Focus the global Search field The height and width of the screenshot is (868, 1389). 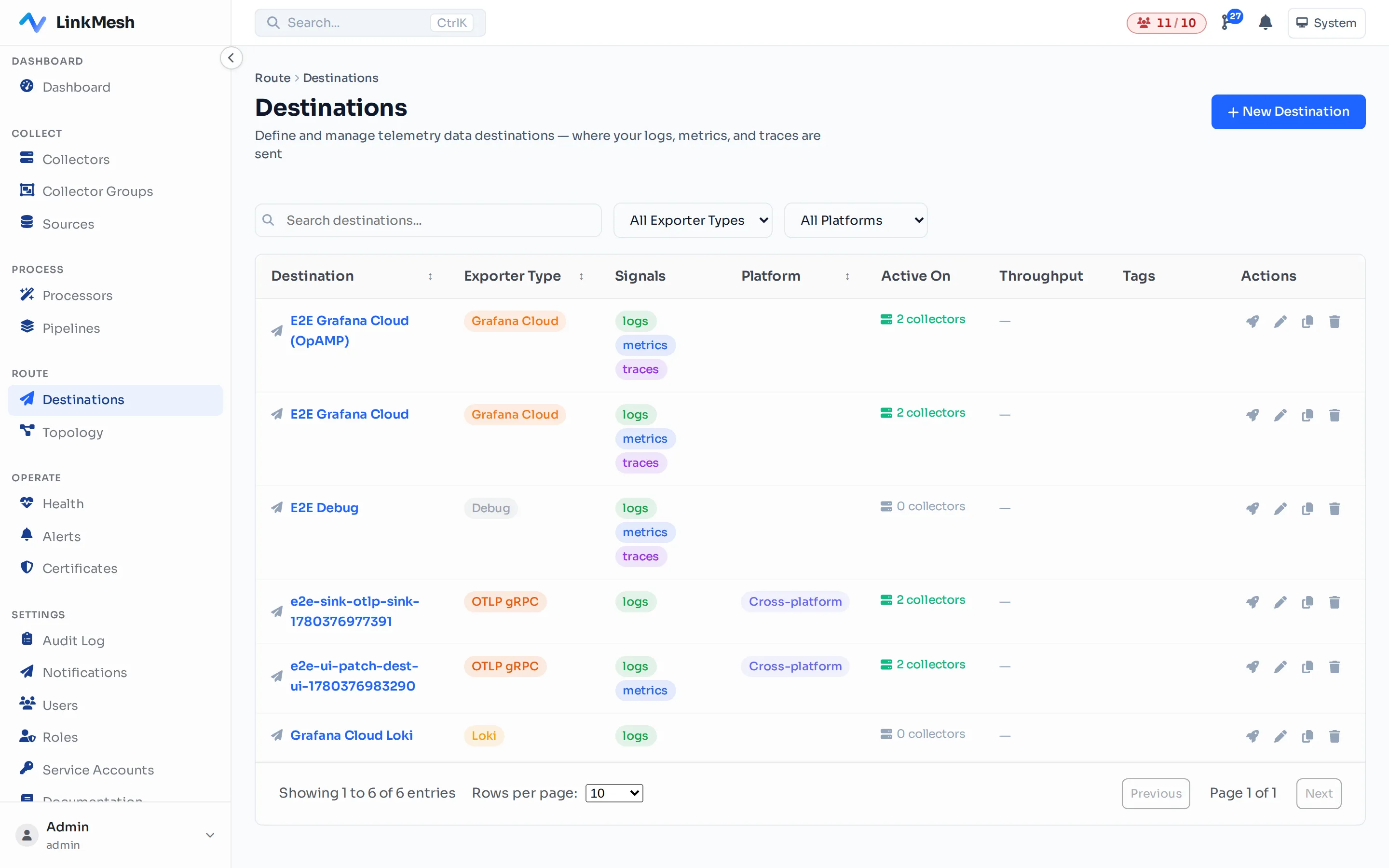(370, 23)
